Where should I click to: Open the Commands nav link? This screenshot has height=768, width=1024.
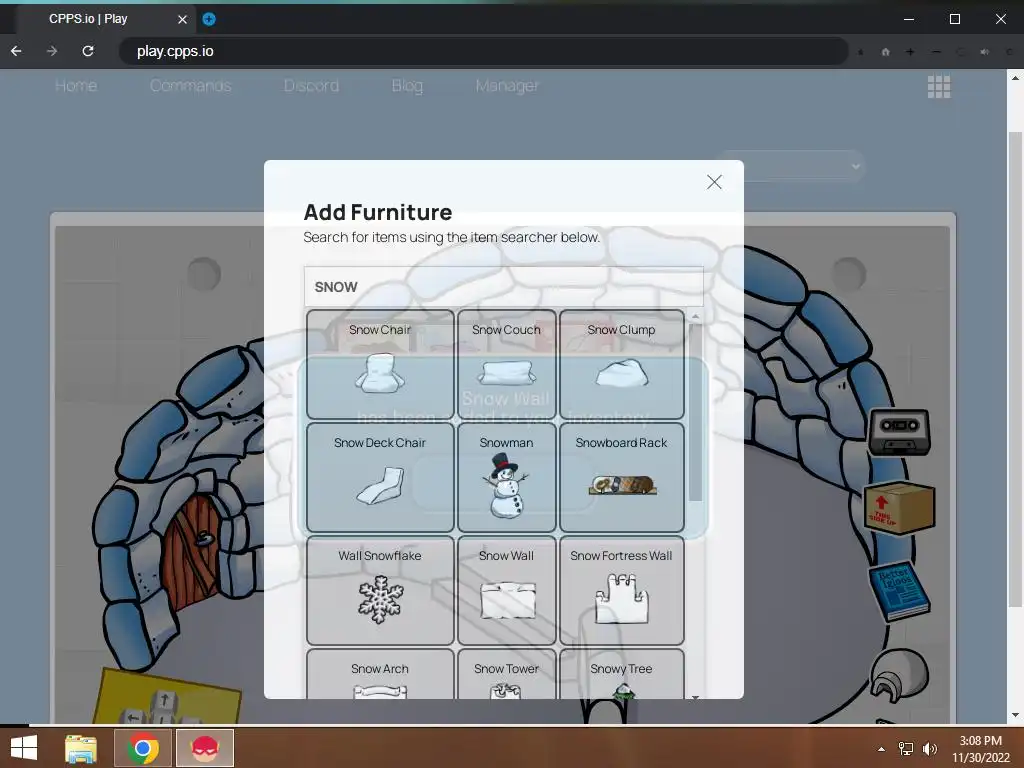click(x=190, y=86)
